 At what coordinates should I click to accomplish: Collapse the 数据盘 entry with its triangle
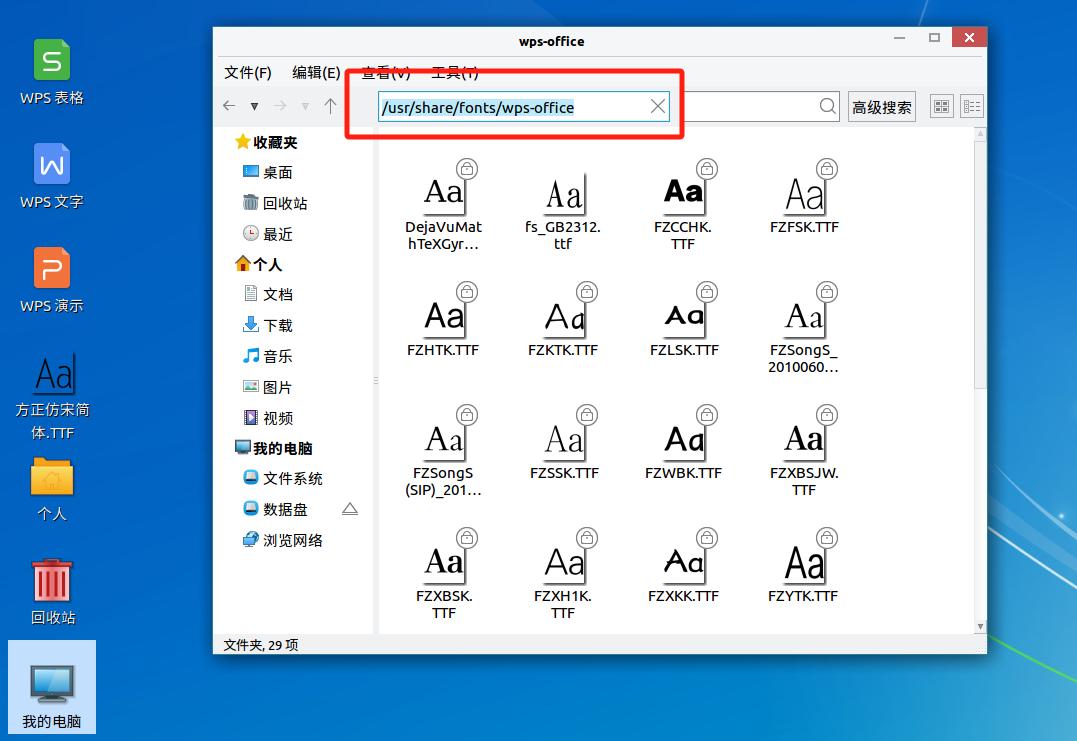pos(350,508)
